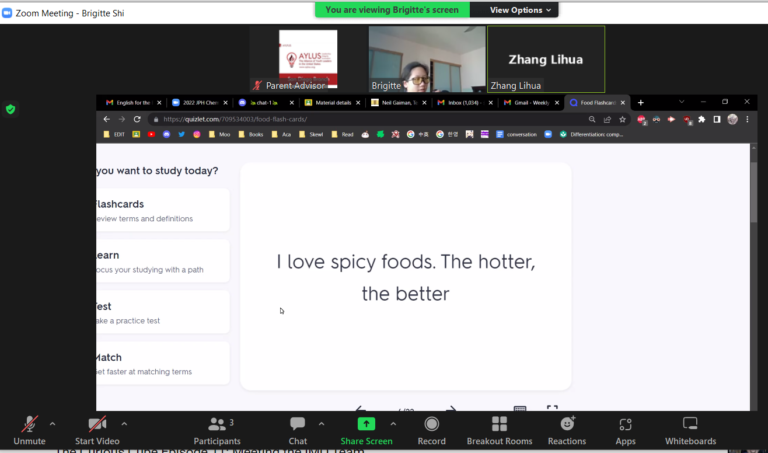
Task: Click the adblock extension icon
Action: (641, 119)
